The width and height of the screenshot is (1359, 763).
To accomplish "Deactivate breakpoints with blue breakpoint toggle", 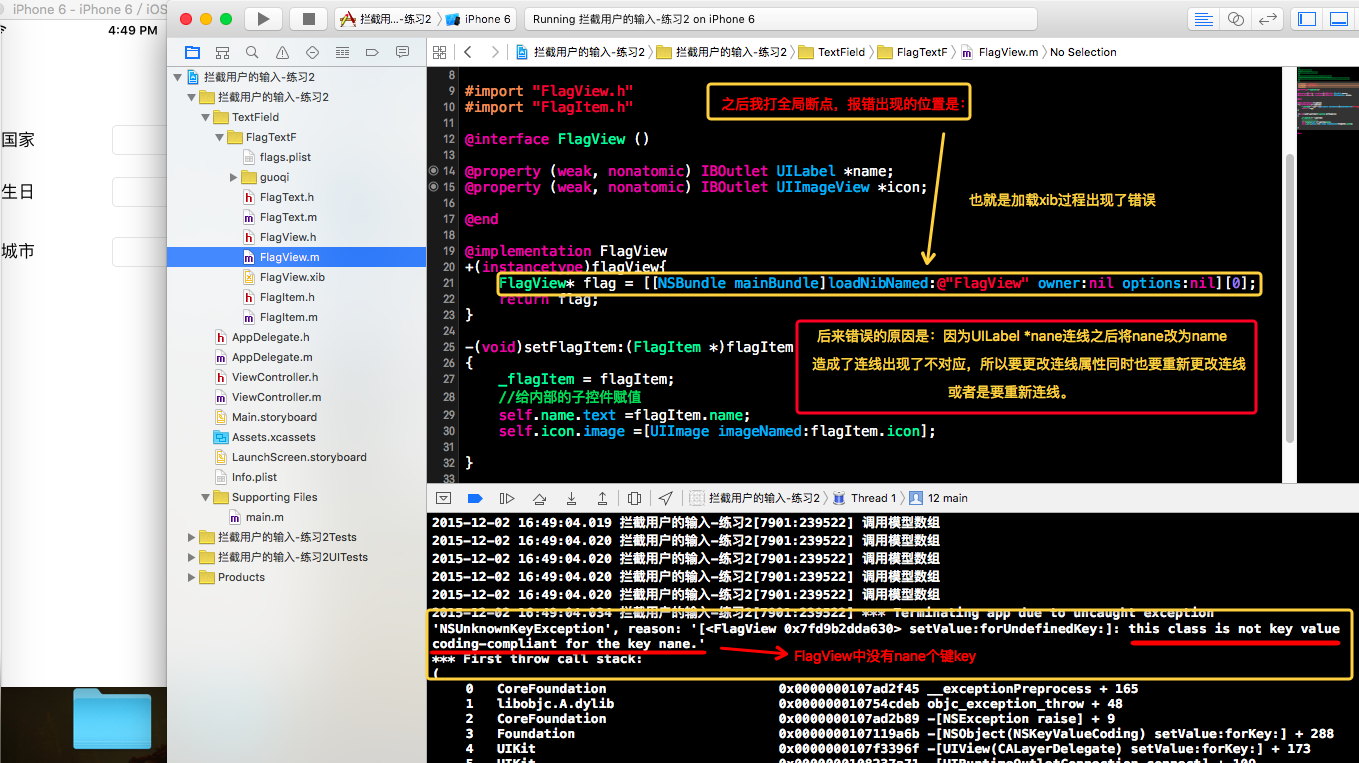I will 475,498.
